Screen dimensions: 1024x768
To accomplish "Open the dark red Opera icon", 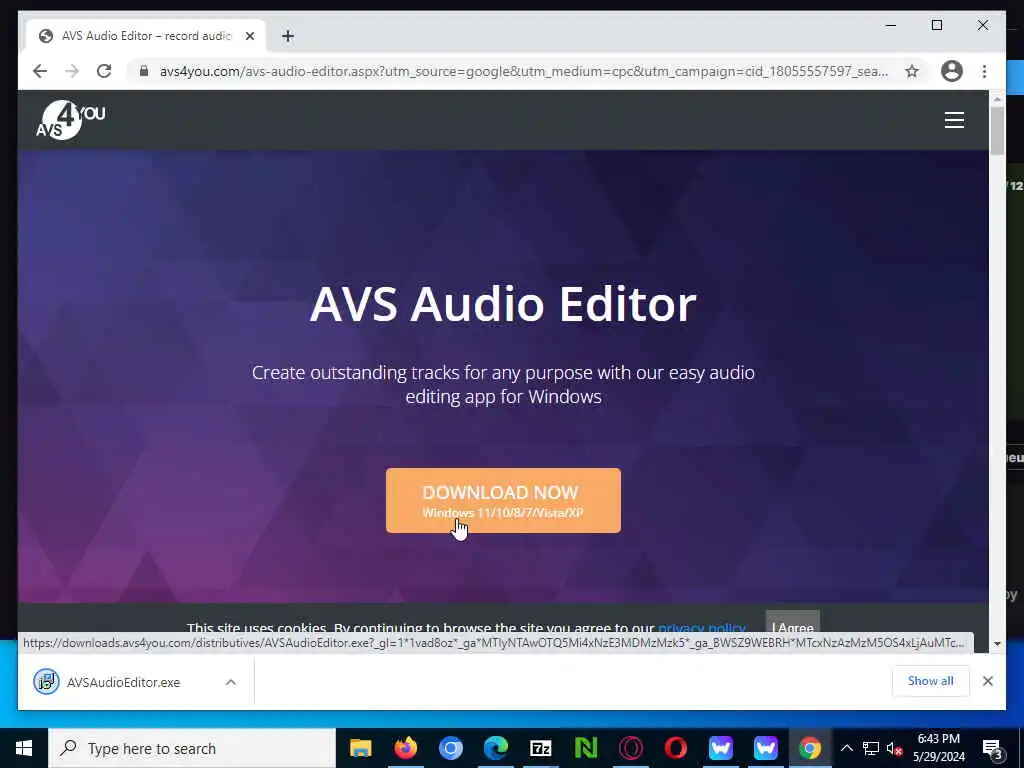I will tap(631, 748).
